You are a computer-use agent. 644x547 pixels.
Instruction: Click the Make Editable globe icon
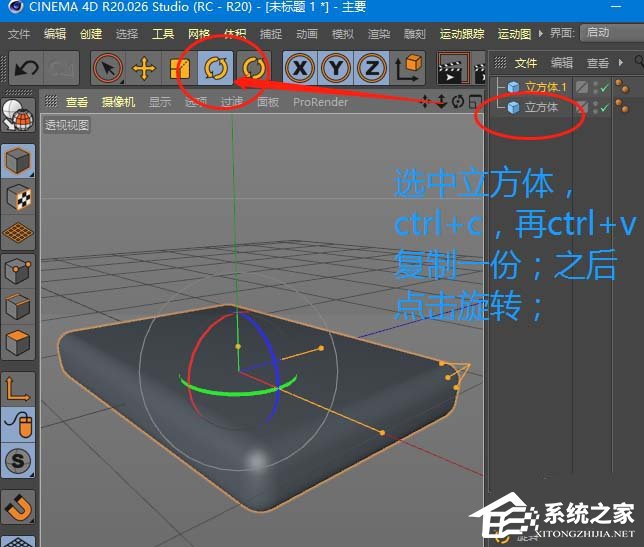[x=18, y=115]
